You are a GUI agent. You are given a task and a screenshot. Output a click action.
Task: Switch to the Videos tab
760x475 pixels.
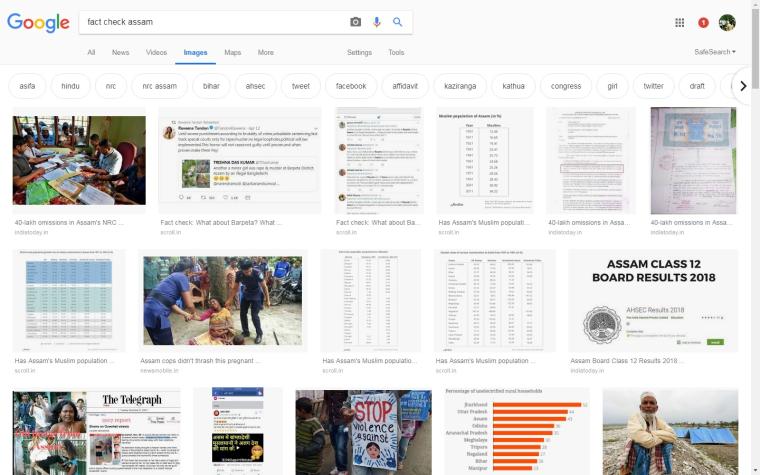[x=157, y=52]
